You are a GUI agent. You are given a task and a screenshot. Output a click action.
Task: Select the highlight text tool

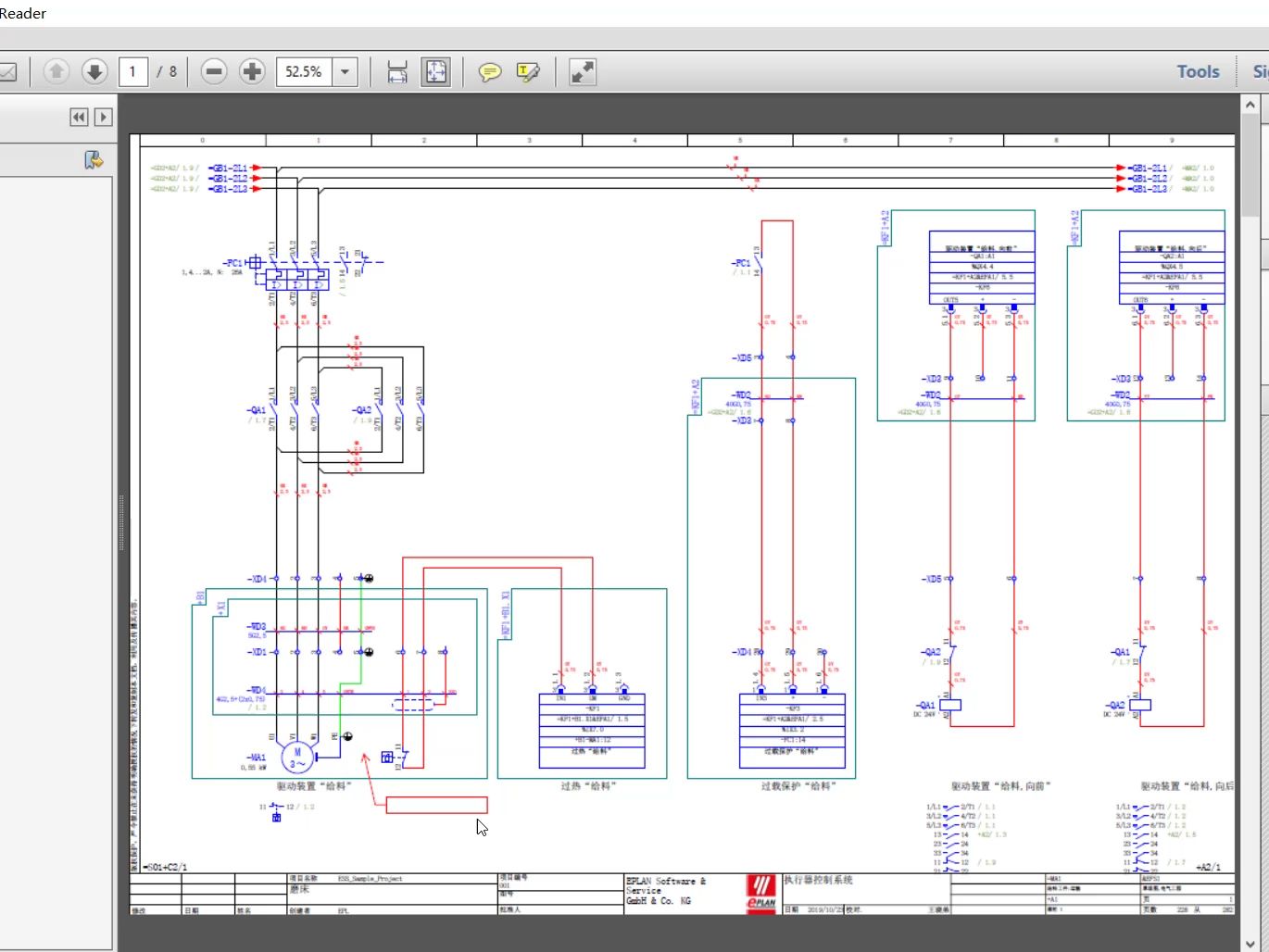pos(528,71)
